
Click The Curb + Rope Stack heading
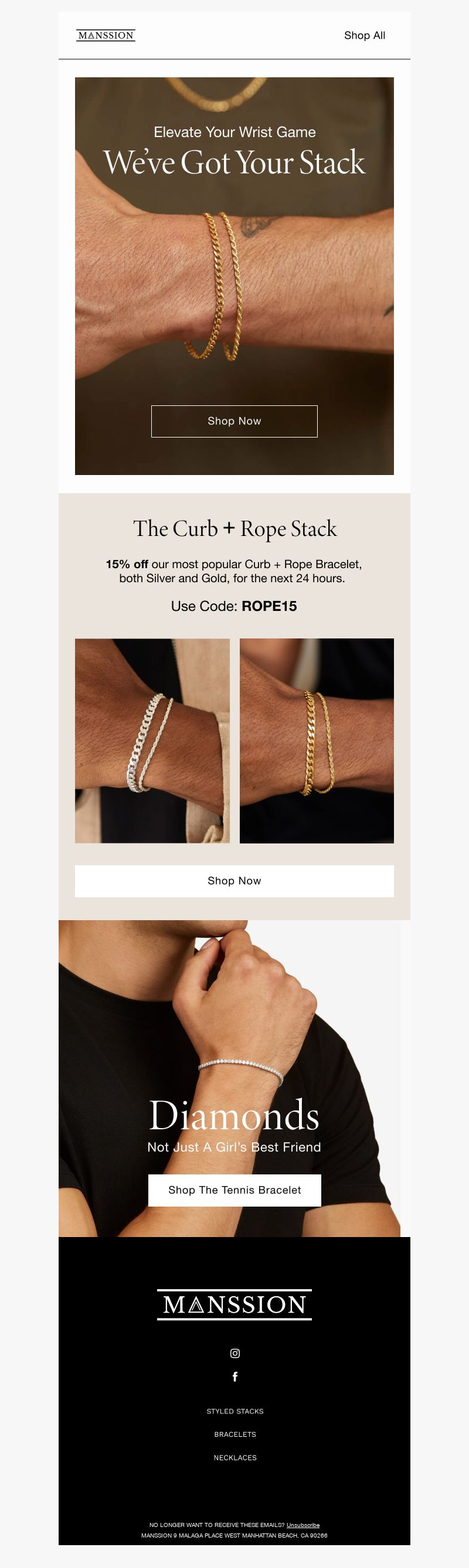tap(235, 528)
